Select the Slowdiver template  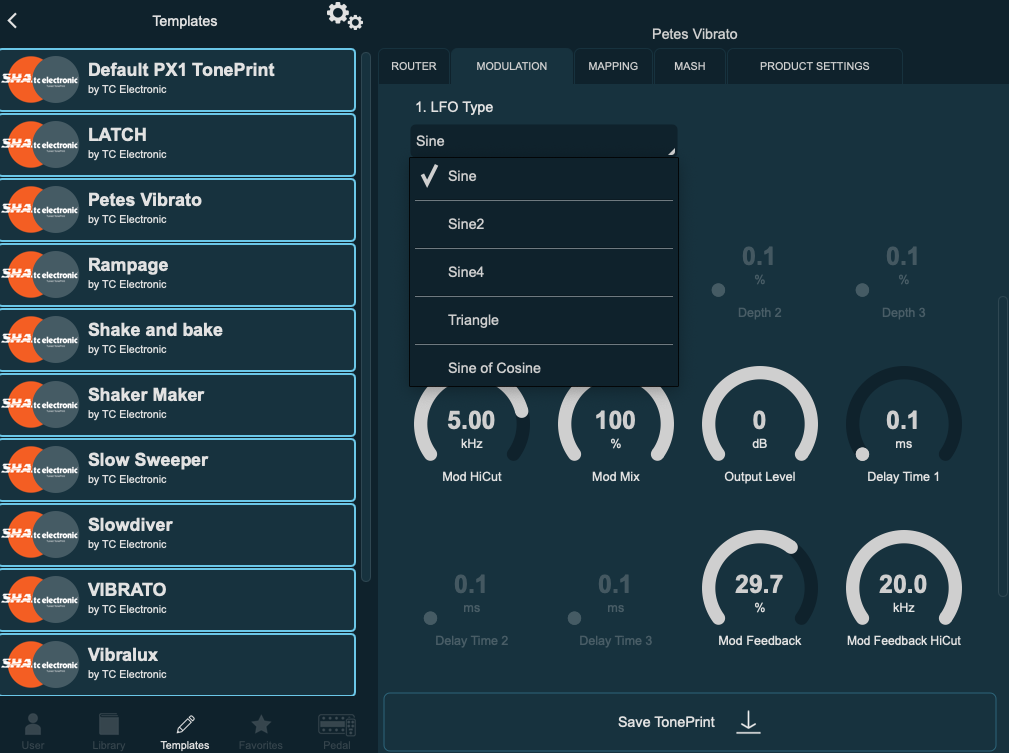[178, 535]
